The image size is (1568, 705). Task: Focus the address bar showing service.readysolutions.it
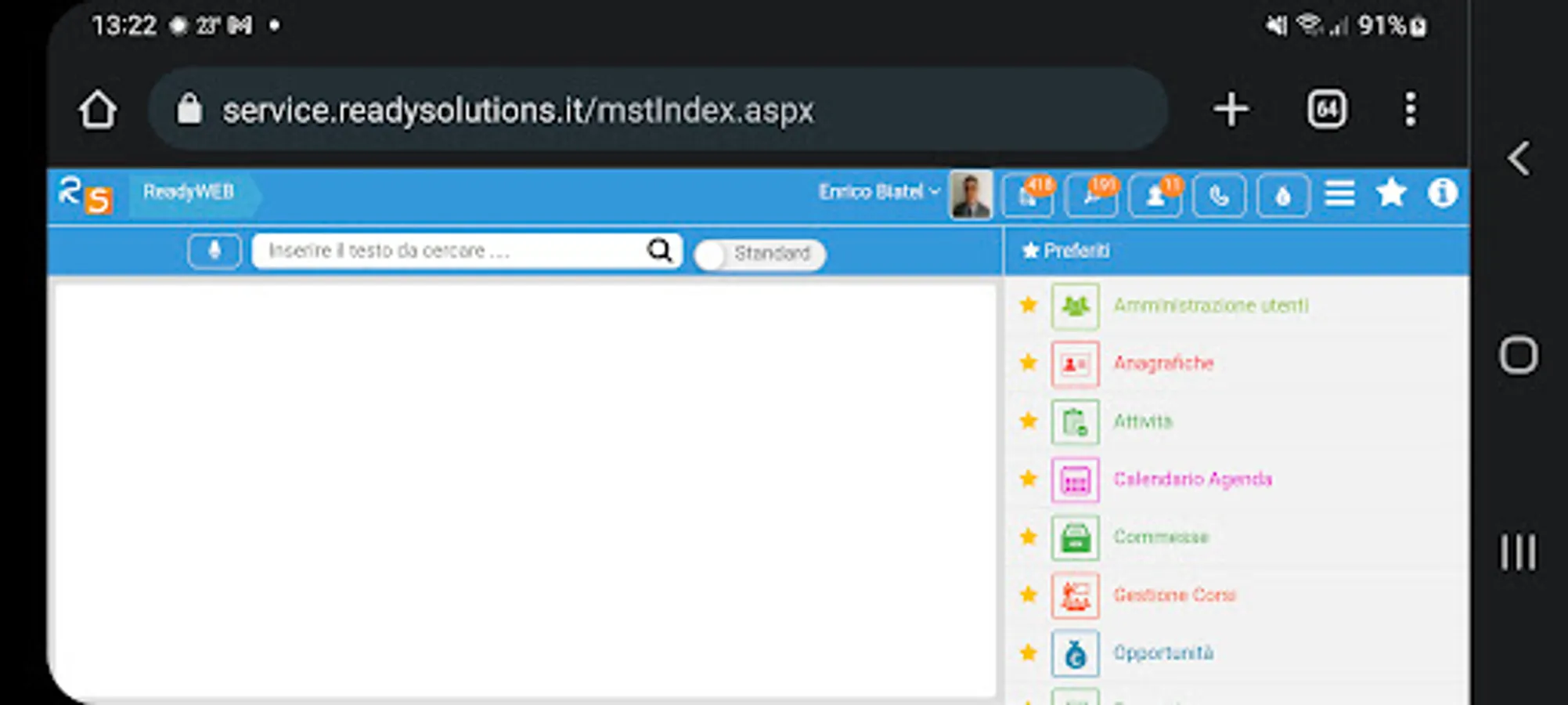point(658,109)
